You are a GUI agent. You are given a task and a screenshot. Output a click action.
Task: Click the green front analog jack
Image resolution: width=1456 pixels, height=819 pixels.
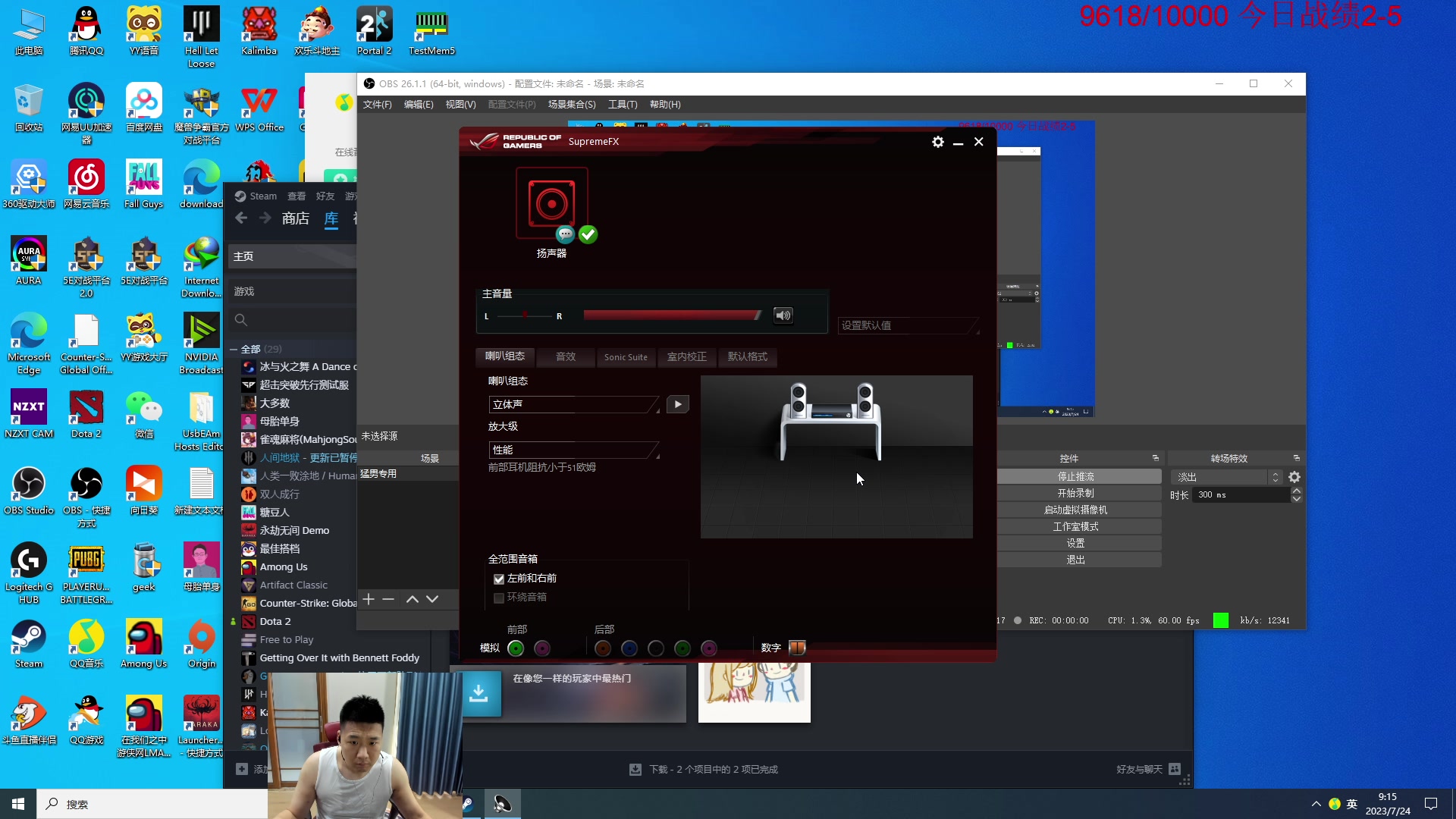[516, 648]
